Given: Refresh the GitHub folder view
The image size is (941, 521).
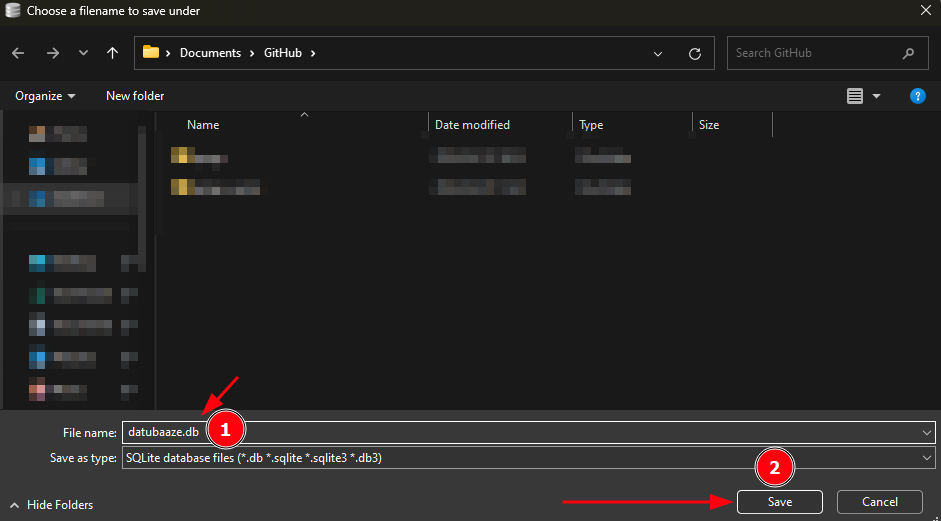Looking at the screenshot, I should pos(695,54).
